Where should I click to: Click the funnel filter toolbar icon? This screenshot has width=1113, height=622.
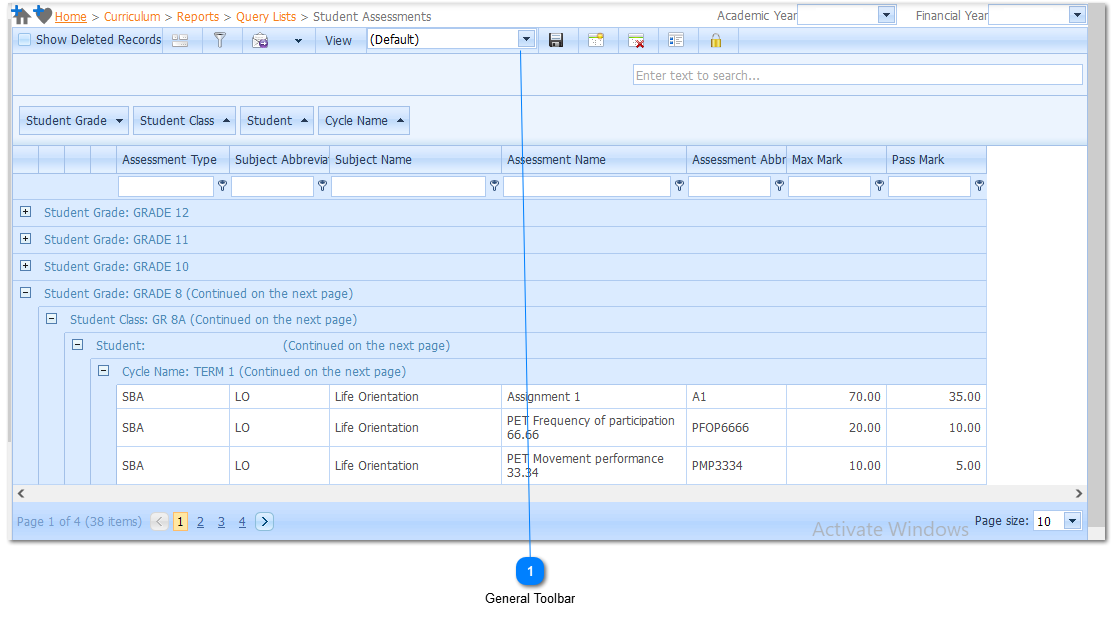coord(220,40)
